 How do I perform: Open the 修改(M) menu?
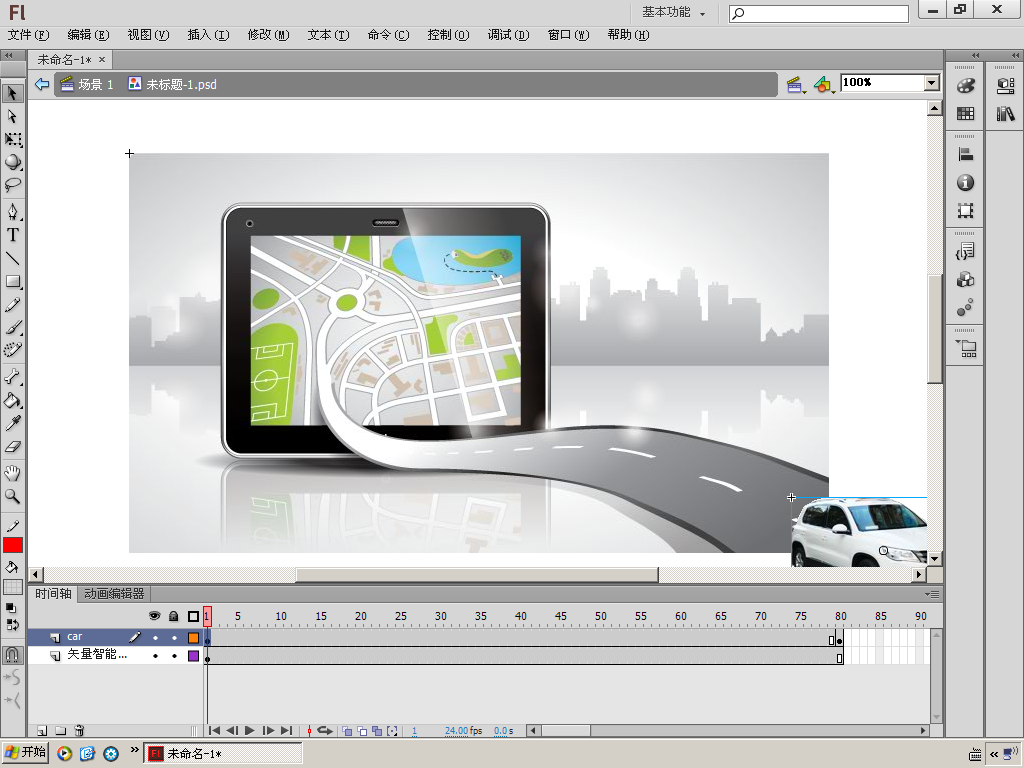point(268,35)
